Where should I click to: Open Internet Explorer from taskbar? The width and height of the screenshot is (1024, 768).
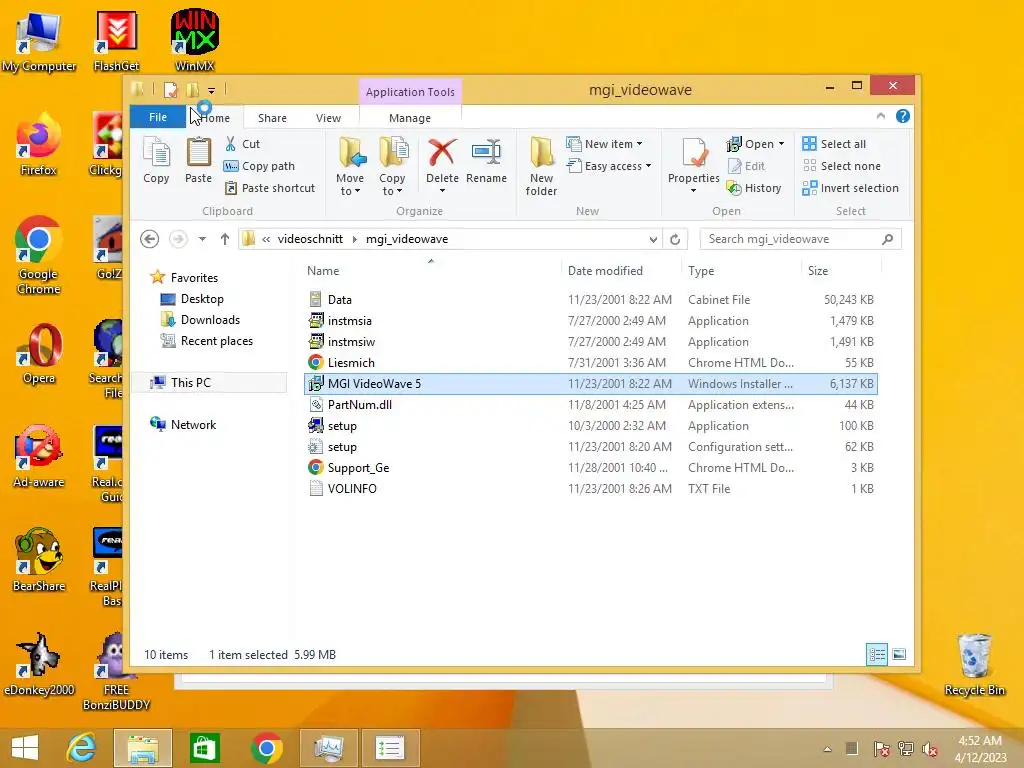point(82,748)
